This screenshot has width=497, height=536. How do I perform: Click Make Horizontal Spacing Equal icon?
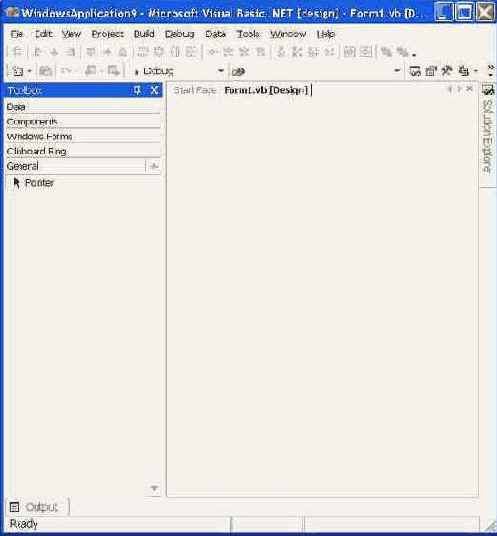[x=213, y=52]
